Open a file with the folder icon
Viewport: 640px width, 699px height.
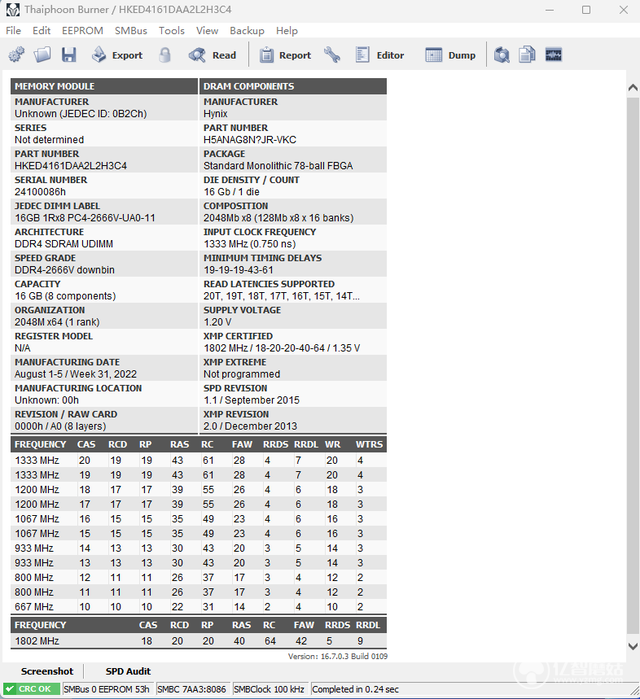tap(42, 55)
